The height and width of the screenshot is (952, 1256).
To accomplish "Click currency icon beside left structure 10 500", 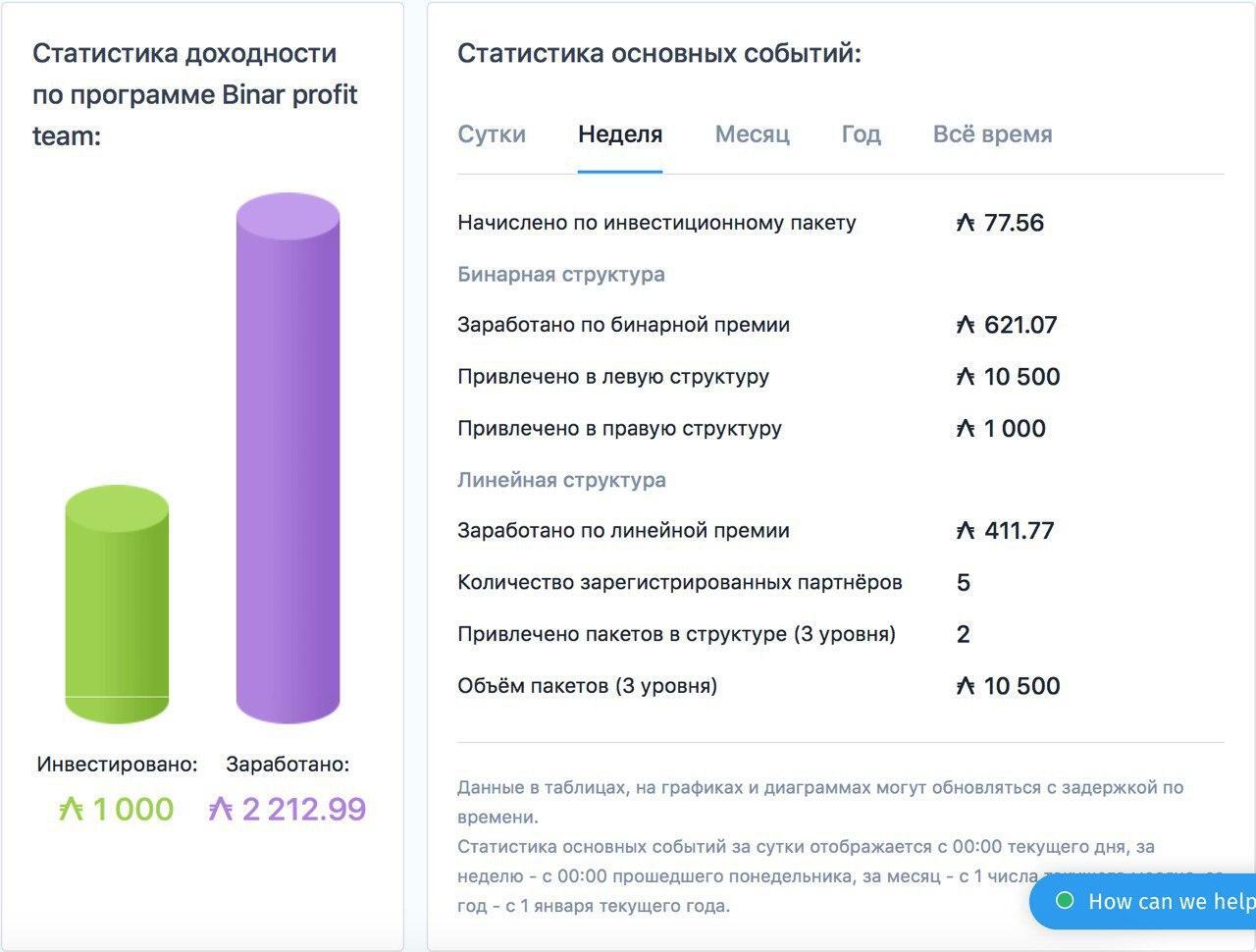I will [966, 377].
